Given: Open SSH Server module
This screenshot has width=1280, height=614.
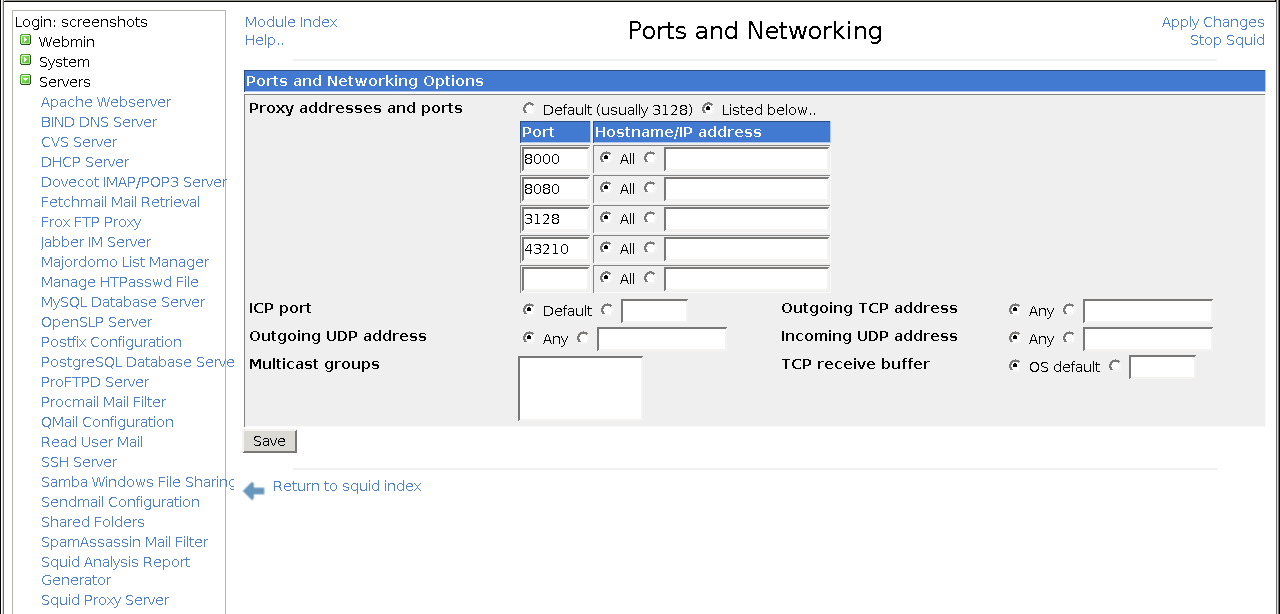Looking at the screenshot, I should pos(79,462).
